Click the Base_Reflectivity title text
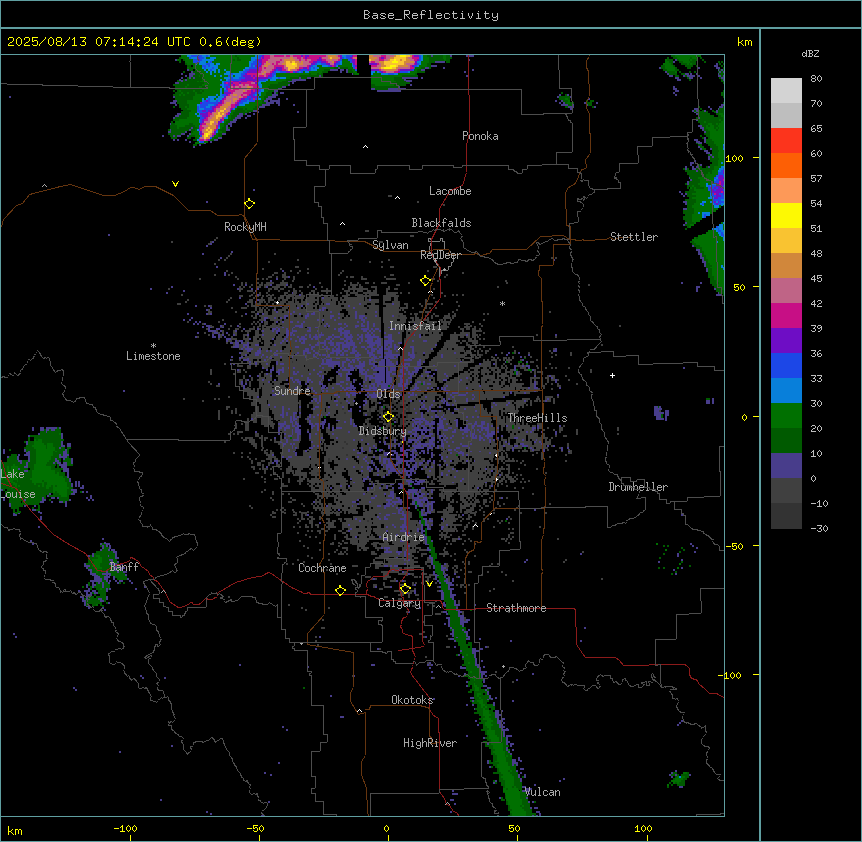The image size is (862, 842). pyautogui.click(x=431, y=15)
